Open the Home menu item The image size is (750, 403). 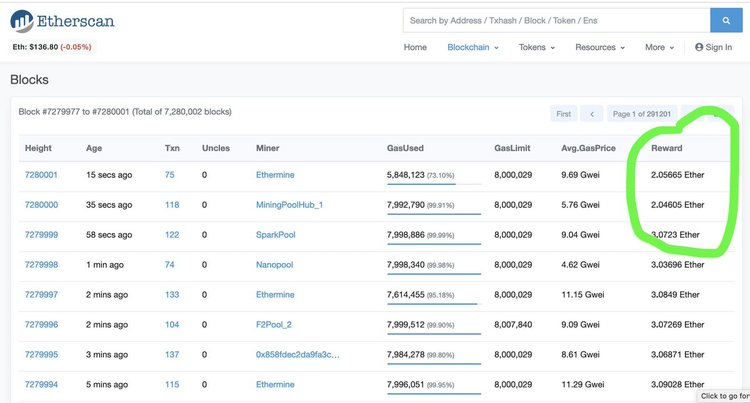pos(415,47)
